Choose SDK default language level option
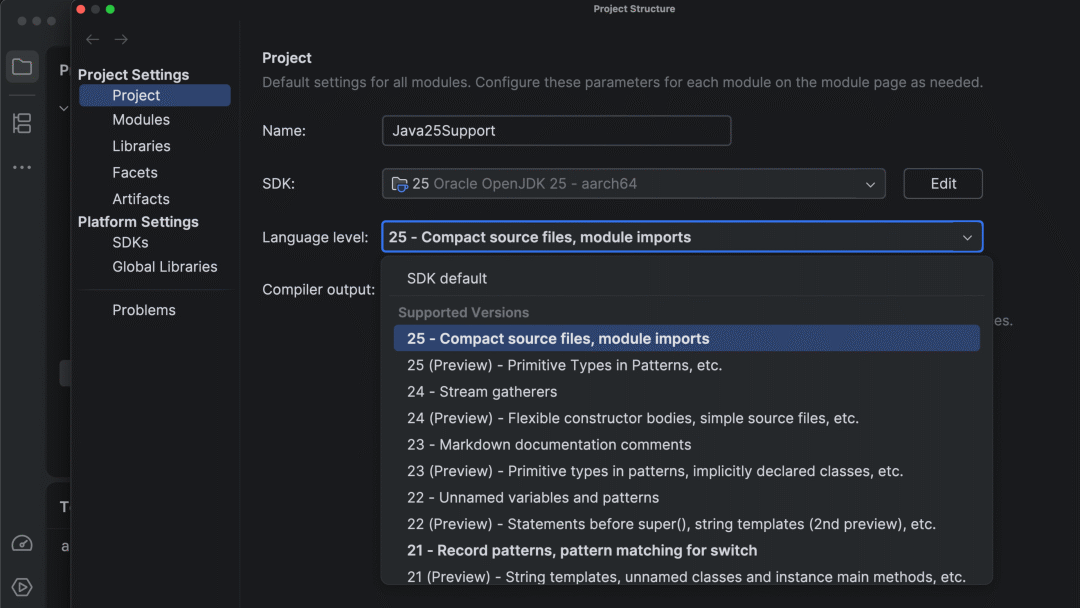The image size is (1080, 608). pos(447,279)
